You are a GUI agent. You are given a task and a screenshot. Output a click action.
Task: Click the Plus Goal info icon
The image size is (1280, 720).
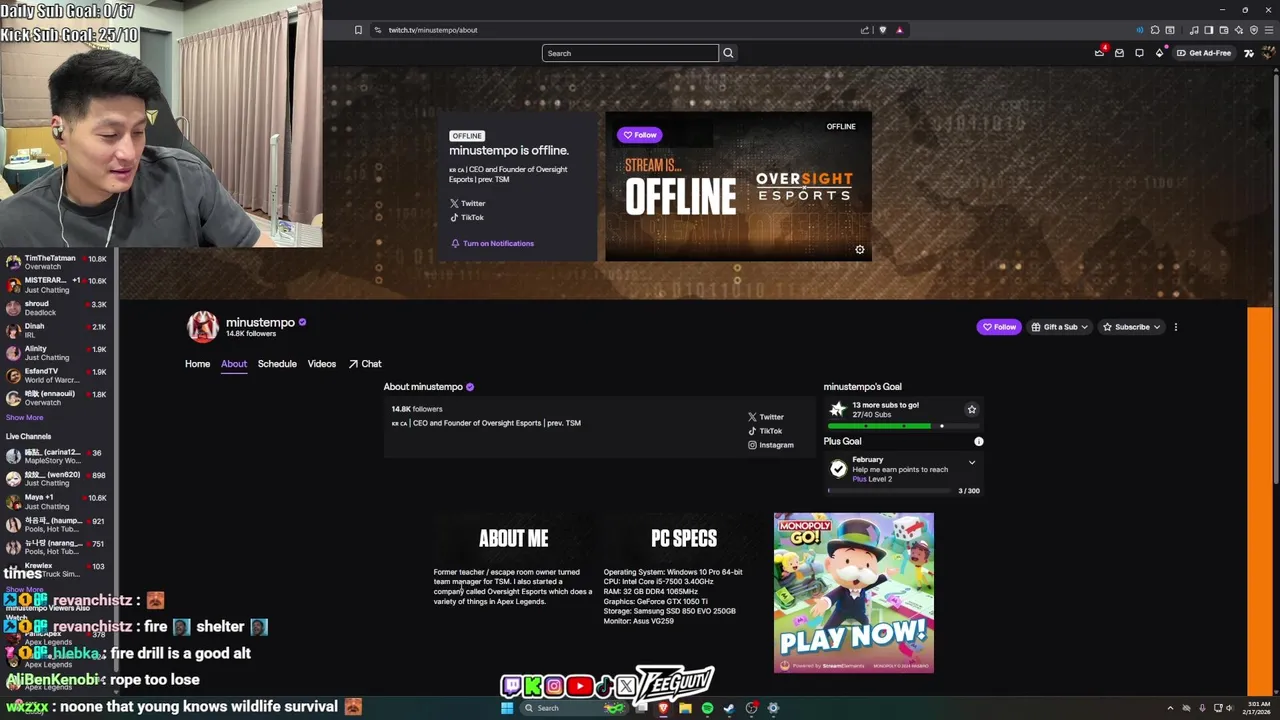pyautogui.click(x=979, y=441)
